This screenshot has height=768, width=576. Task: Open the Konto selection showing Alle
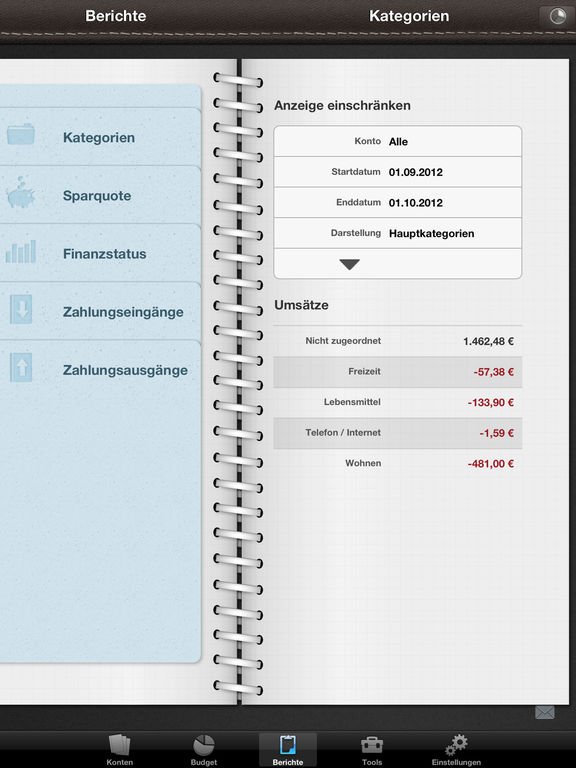(398, 142)
